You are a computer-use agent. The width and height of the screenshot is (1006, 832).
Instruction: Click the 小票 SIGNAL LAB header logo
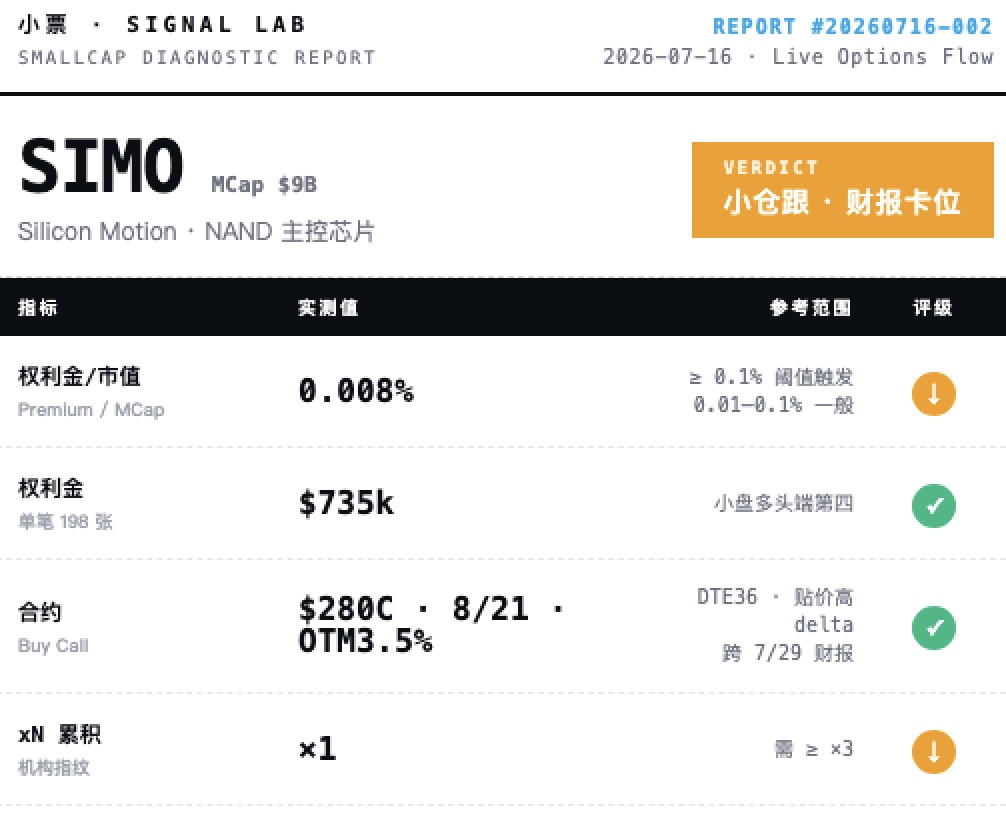tap(162, 24)
